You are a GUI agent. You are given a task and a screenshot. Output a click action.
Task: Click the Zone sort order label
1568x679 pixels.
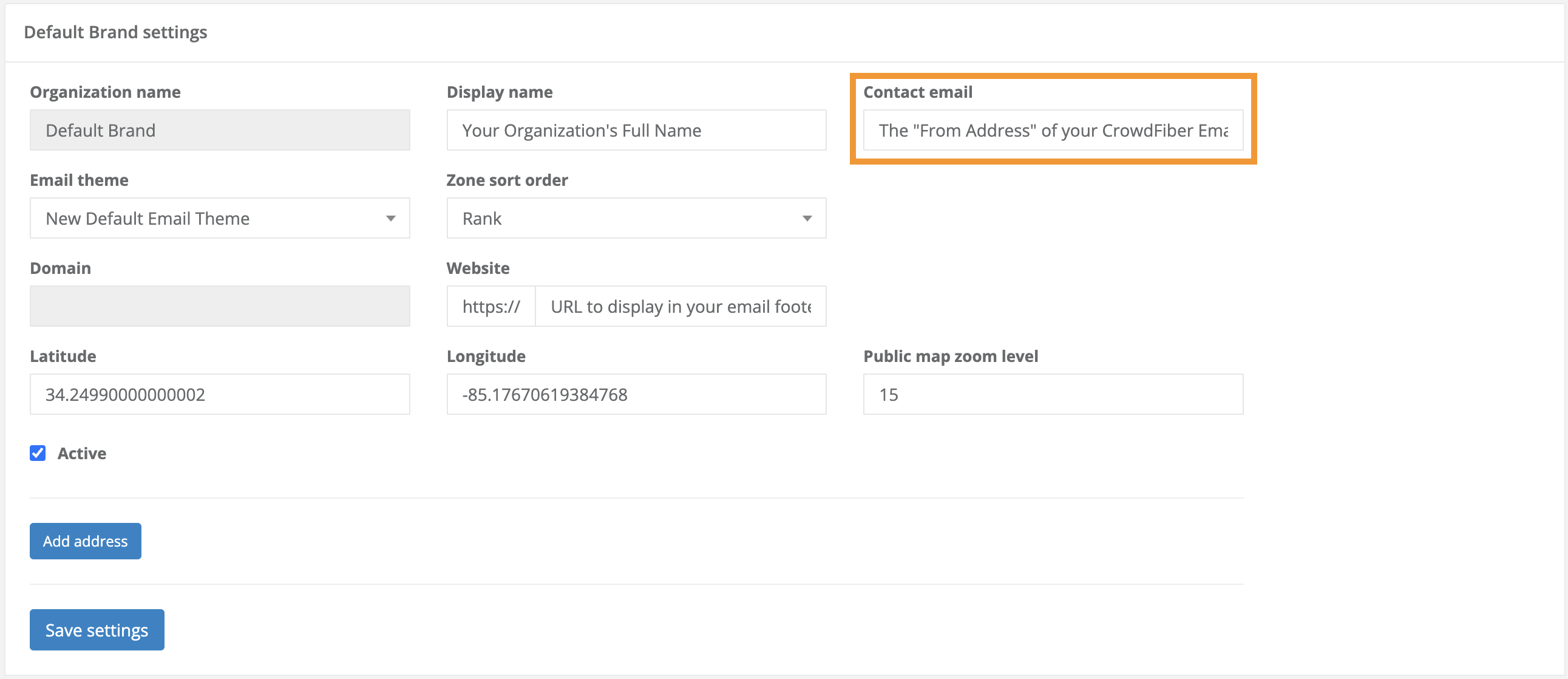tap(506, 180)
